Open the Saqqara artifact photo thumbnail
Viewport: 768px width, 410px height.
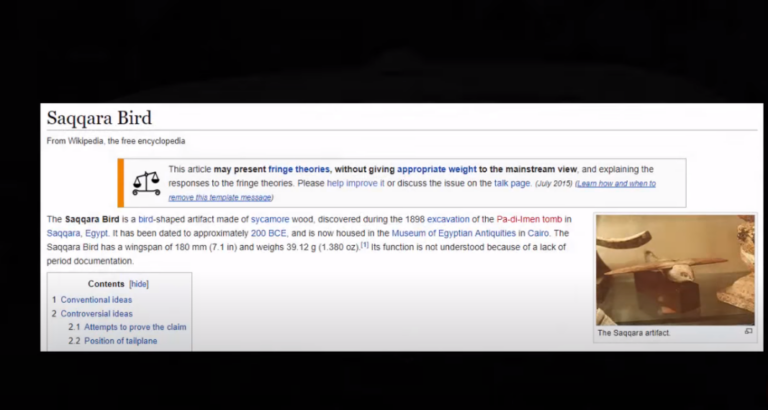675,270
